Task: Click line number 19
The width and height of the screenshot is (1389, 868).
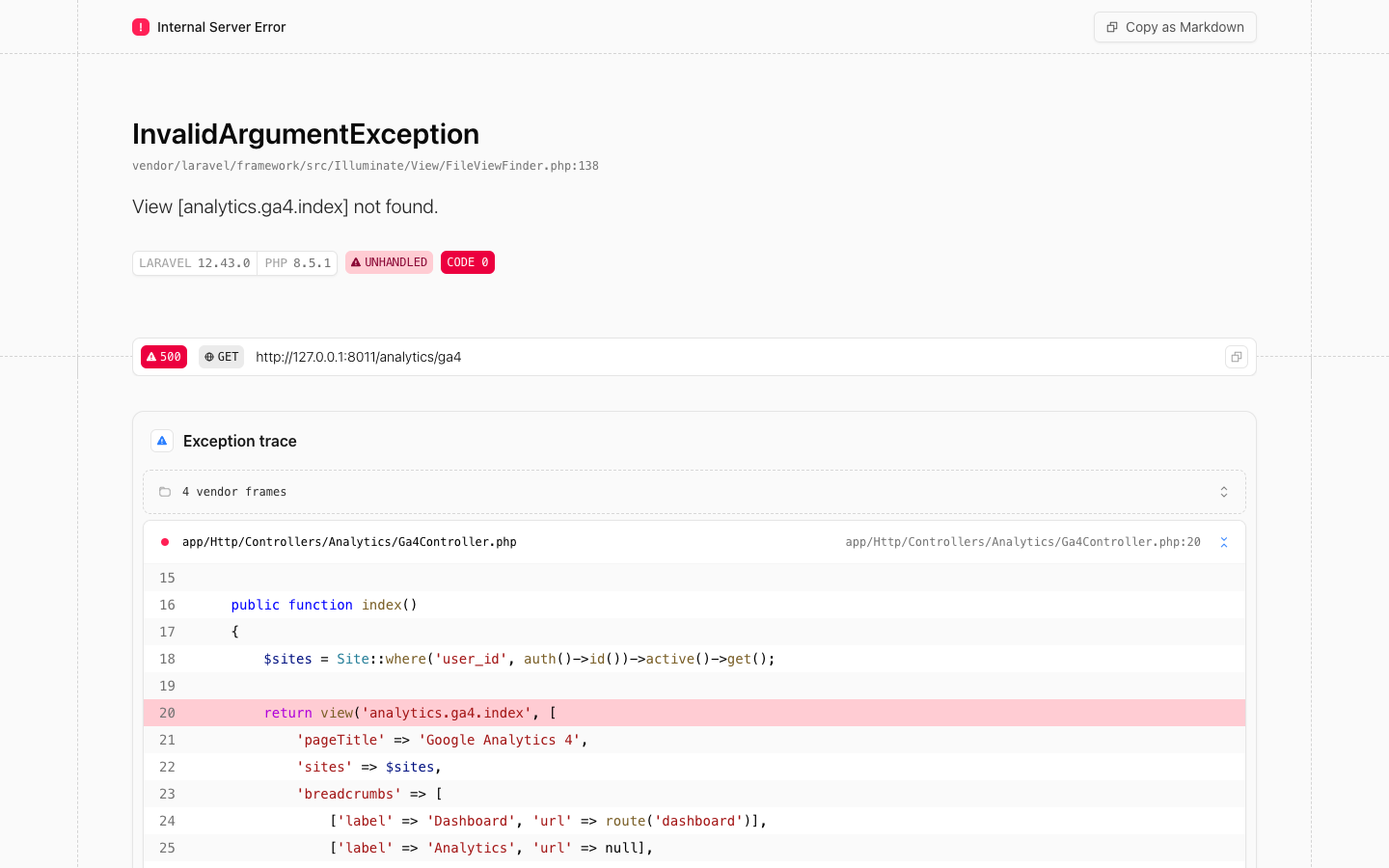Action: coord(167,686)
